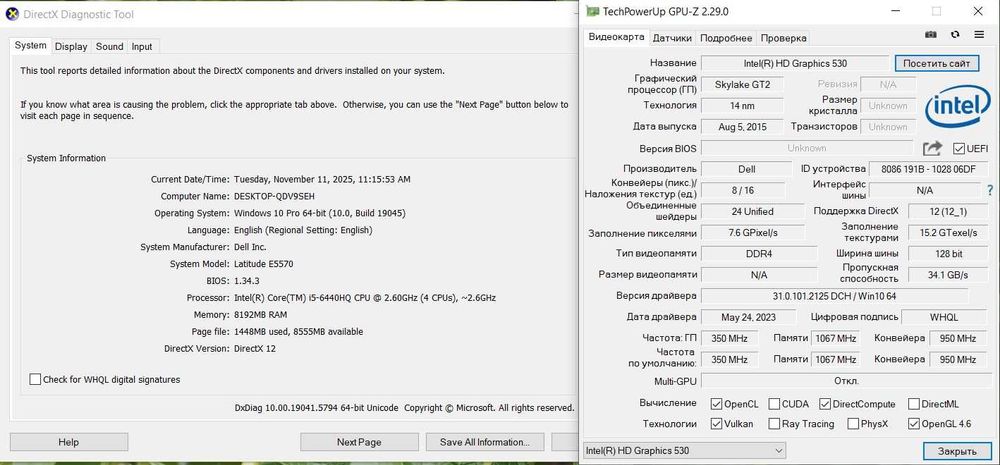Viewport: 1000px width, 465px height.
Task: Click driver version 31.0.101.2125 field
Action: 834,296
